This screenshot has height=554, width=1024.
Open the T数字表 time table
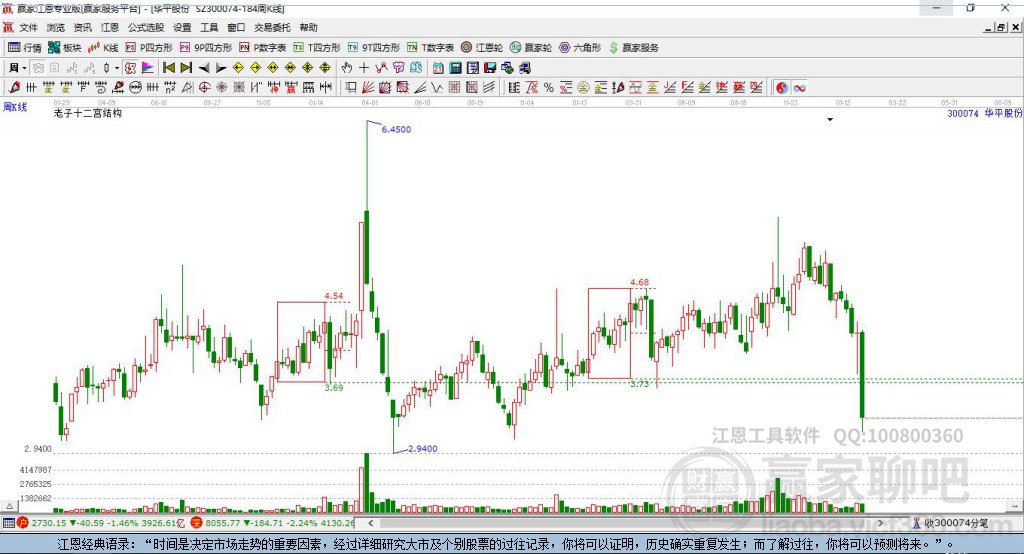point(430,48)
